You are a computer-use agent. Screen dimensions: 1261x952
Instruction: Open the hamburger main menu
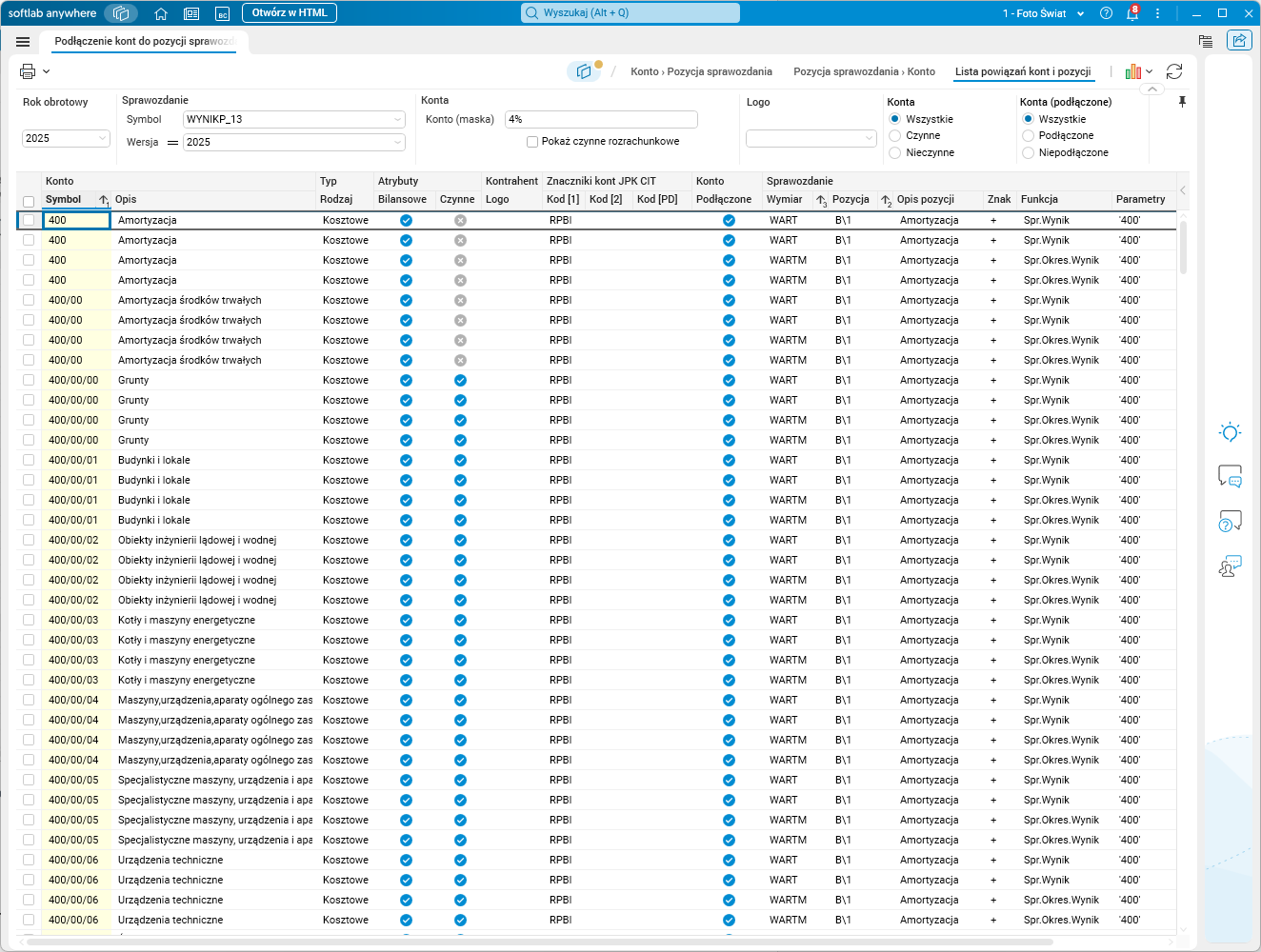pyautogui.click(x=23, y=42)
